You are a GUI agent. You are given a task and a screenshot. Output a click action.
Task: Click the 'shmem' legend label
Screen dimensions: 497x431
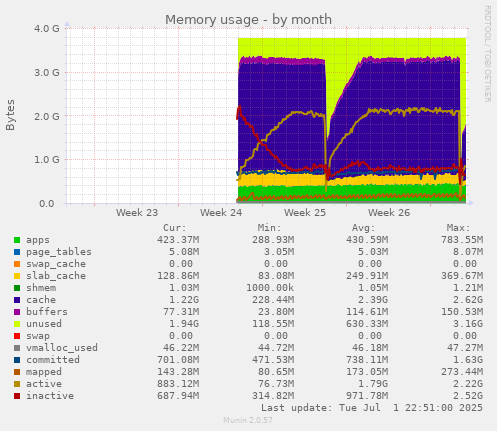41,288
